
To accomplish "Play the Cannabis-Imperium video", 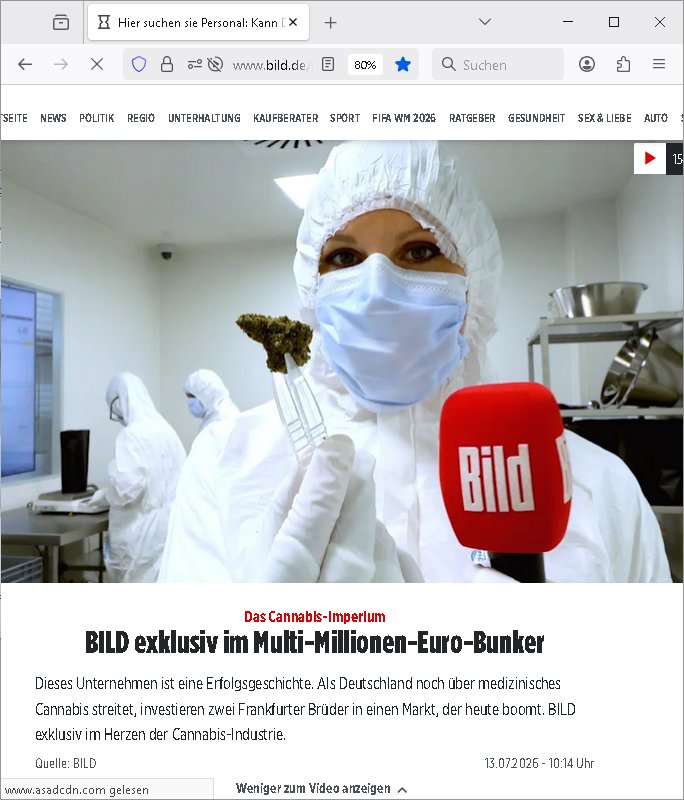I will (x=649, y=158).
